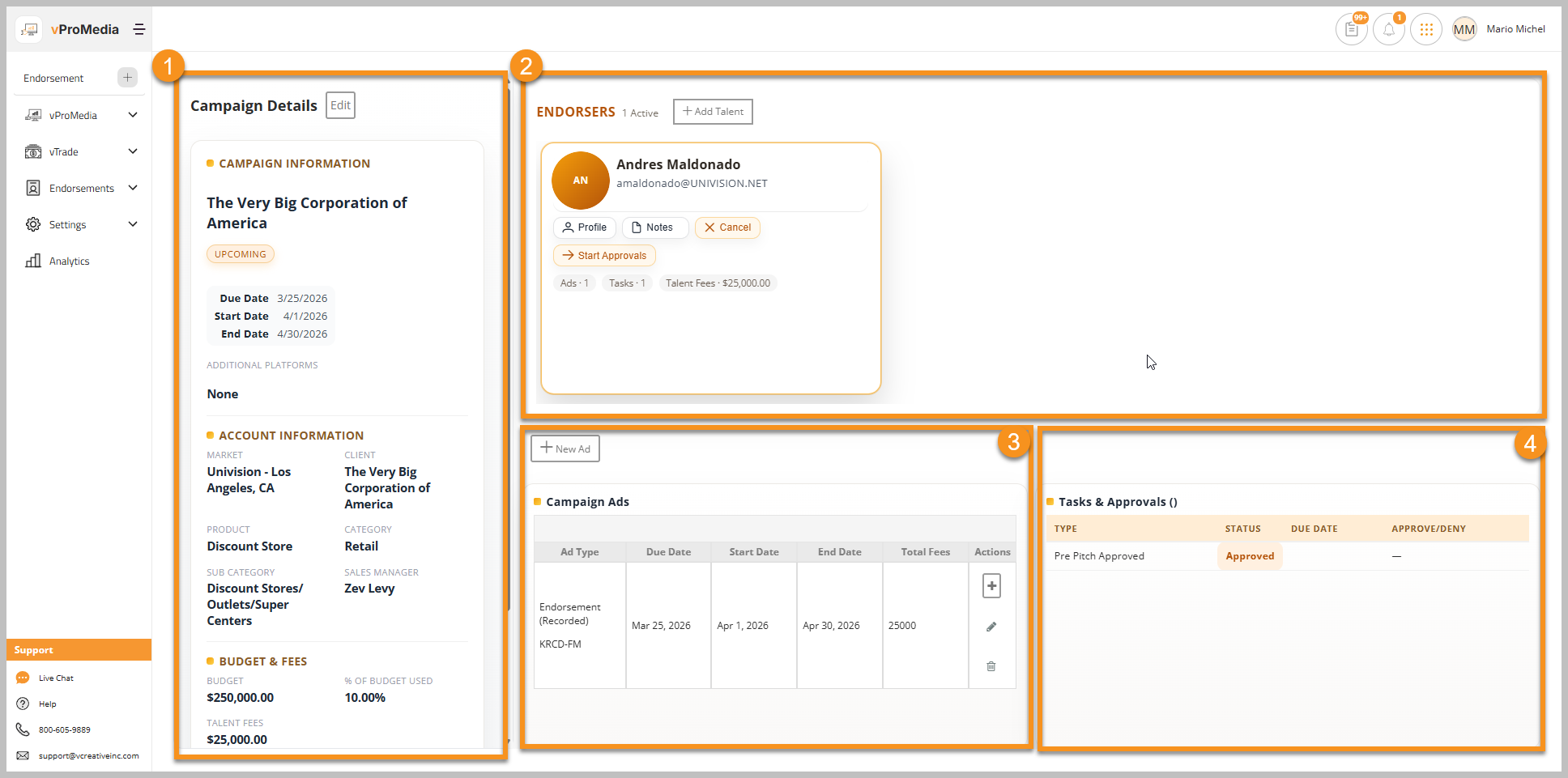Image resolution: width=1568 pixels, height=778 pixels.
Task: Click the Help item in Support
Action: point(48,704)
